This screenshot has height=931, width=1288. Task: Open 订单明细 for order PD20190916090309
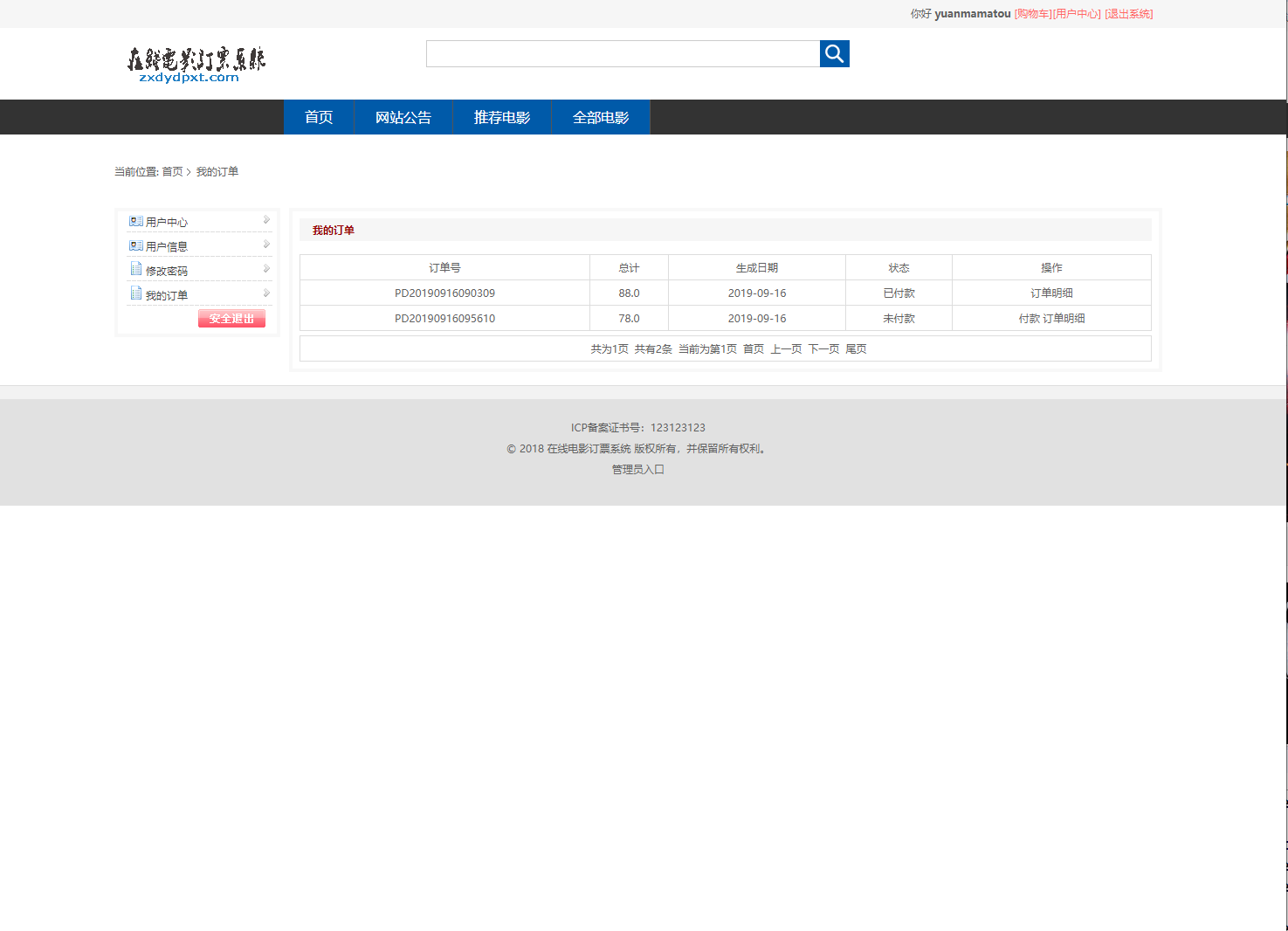[x=1051, y=293]
